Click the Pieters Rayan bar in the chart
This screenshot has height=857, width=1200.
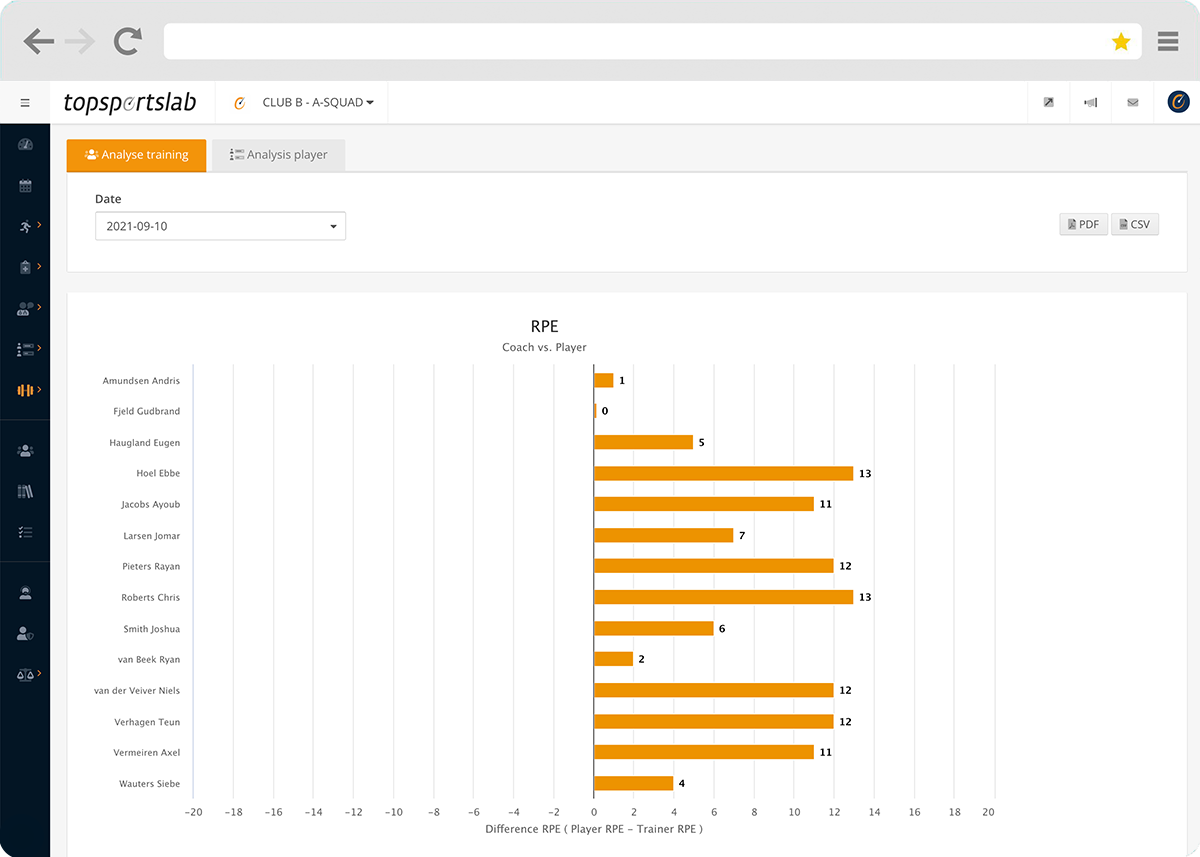click(714, 566)
